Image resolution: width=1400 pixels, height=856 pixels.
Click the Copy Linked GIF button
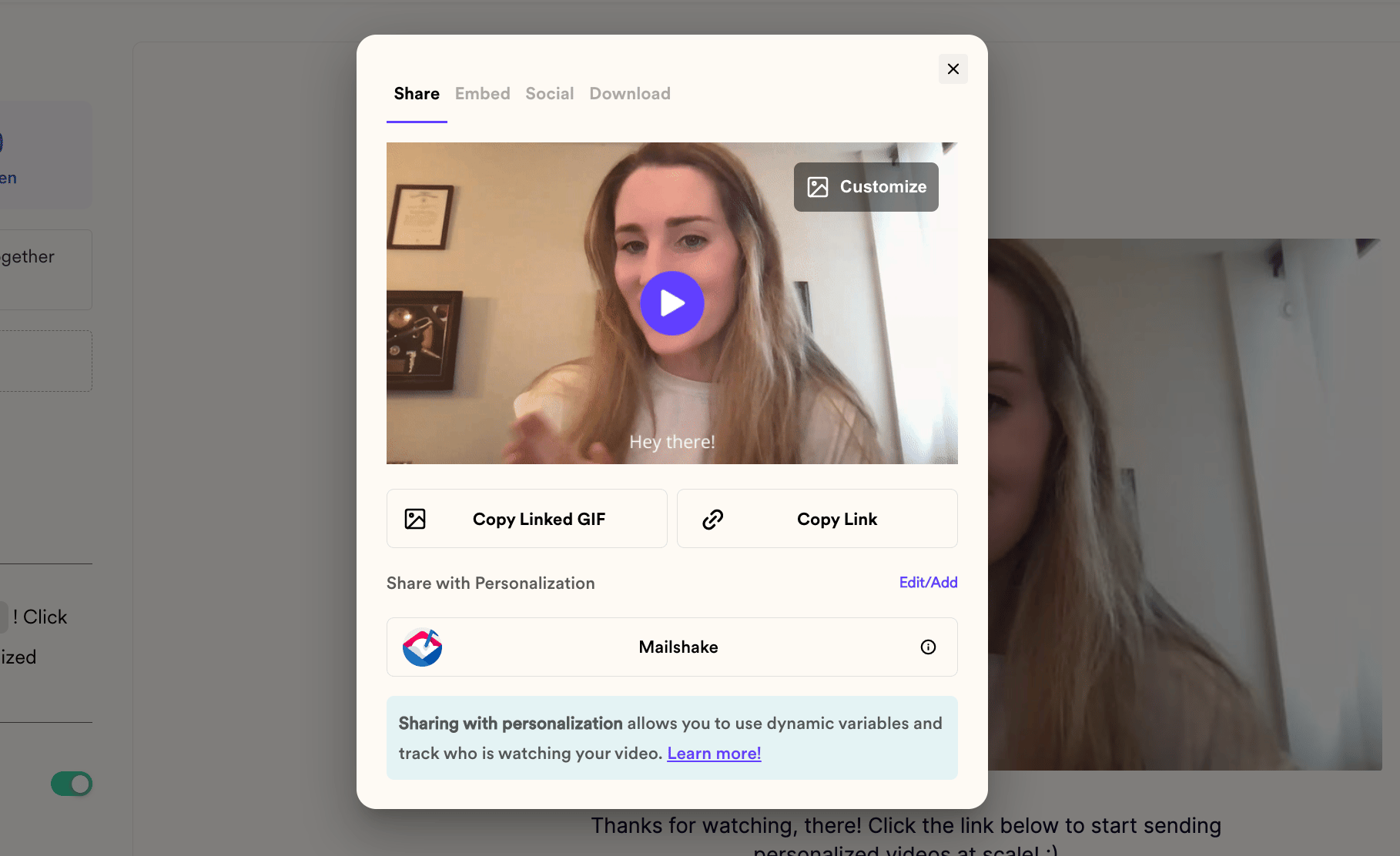pos(527,519)
